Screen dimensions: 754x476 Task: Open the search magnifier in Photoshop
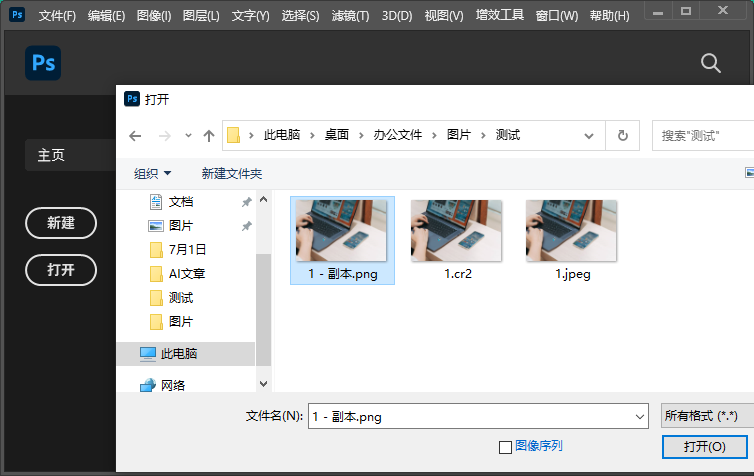710,63
